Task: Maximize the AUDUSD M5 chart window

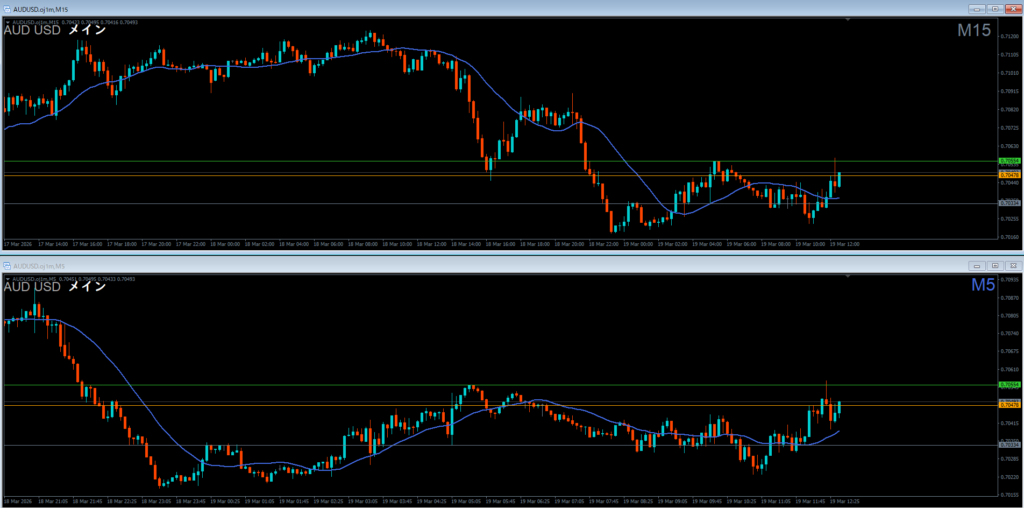Action: (x=995, y=266)
